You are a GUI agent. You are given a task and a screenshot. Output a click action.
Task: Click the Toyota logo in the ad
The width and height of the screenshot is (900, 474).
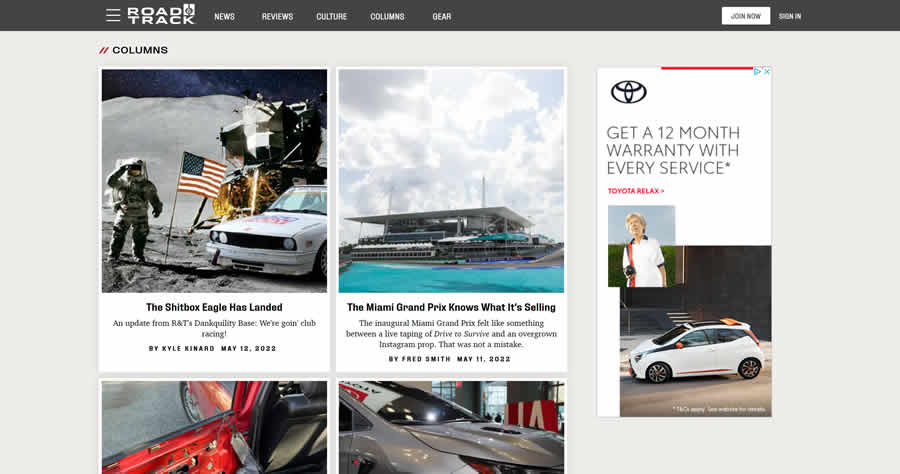coord(629,92)
